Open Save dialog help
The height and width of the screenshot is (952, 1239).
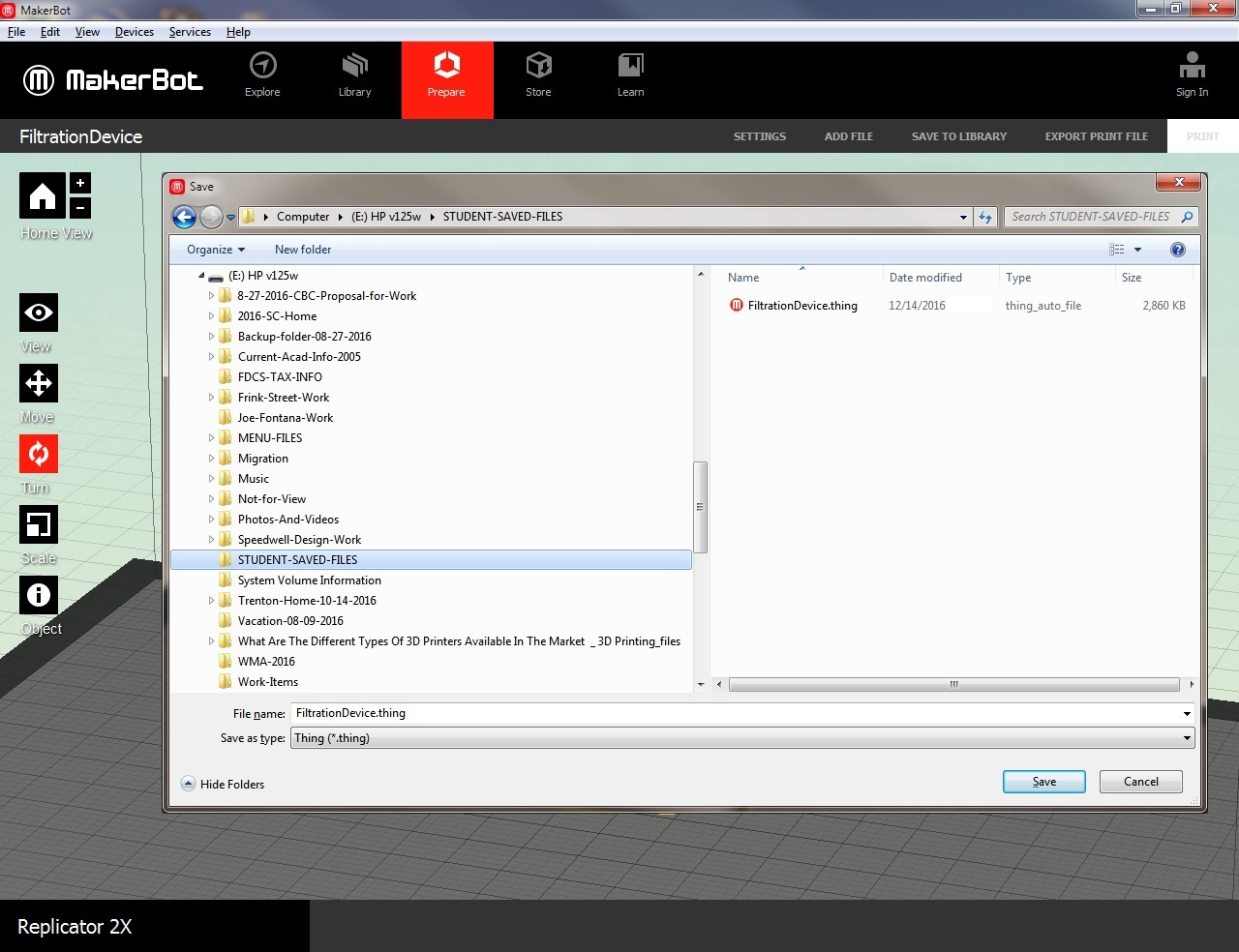tap(1178, 250)
